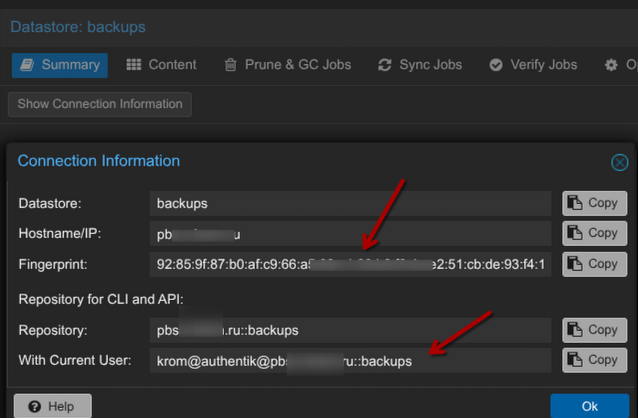Click the With Current User field
This screenshot has height=418, width=638.
click(350, 360)
